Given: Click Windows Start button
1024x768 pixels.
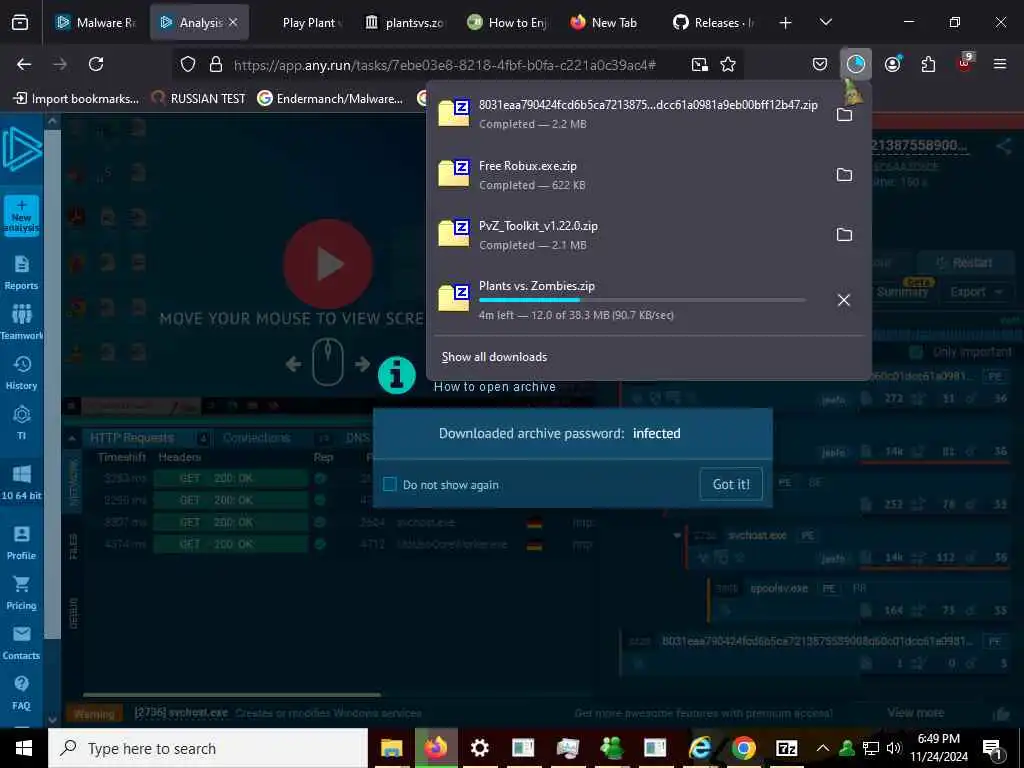Looking at the screenshot, I should click(x=24, y=748).
